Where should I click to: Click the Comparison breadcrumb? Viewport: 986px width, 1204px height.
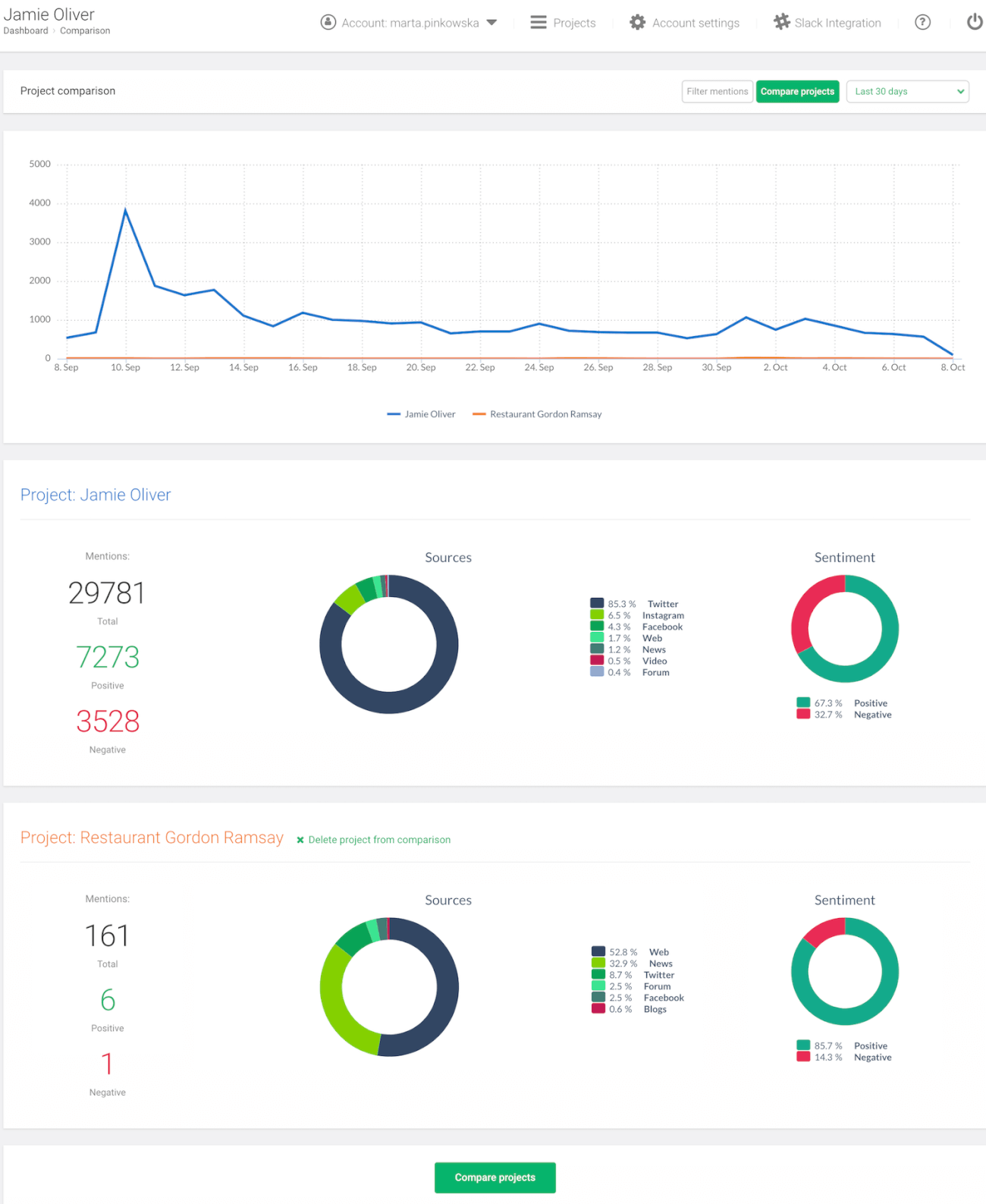(85, 31)
